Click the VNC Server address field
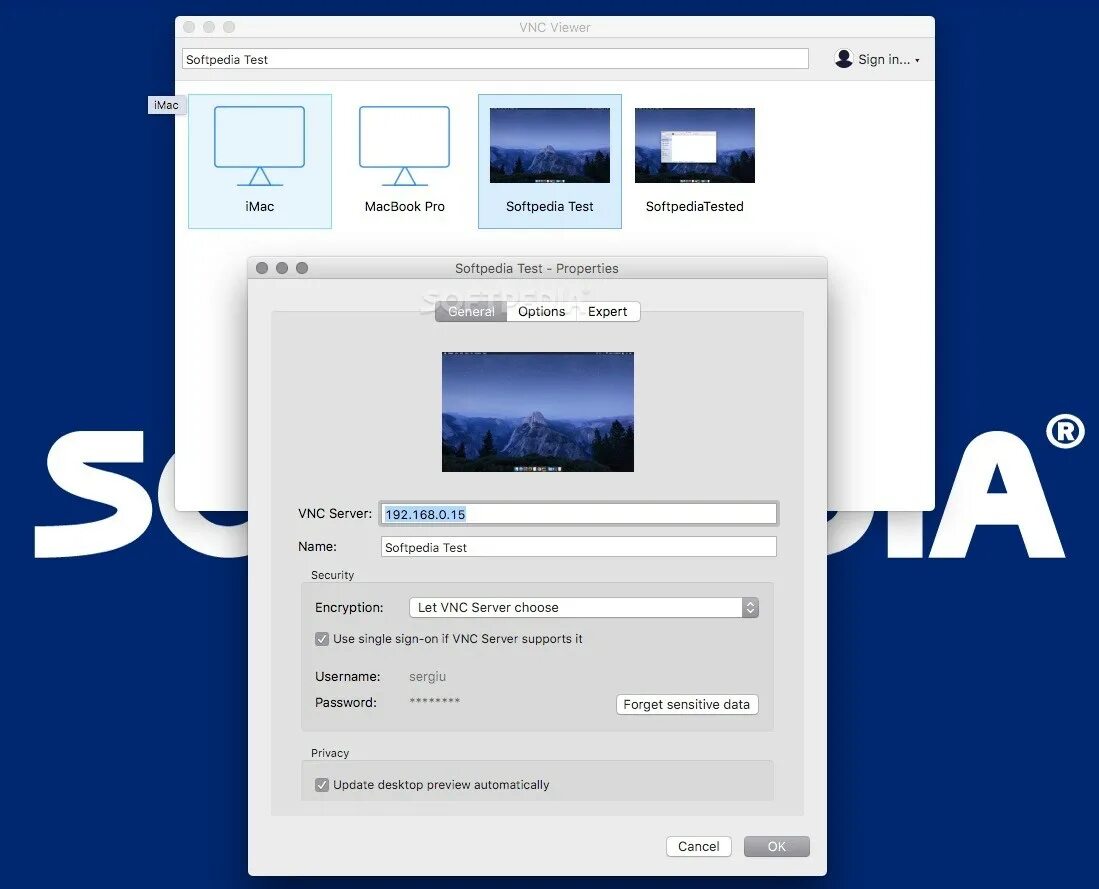1099x889 pixels. click(578, 514)
